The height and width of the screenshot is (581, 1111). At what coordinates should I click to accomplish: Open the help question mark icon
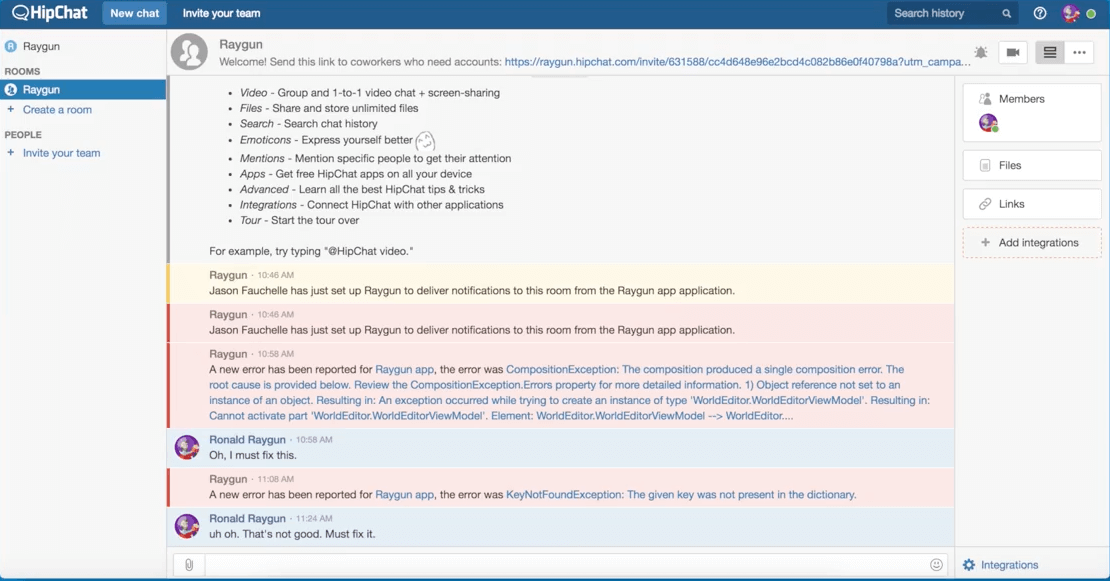[1039, 13]
